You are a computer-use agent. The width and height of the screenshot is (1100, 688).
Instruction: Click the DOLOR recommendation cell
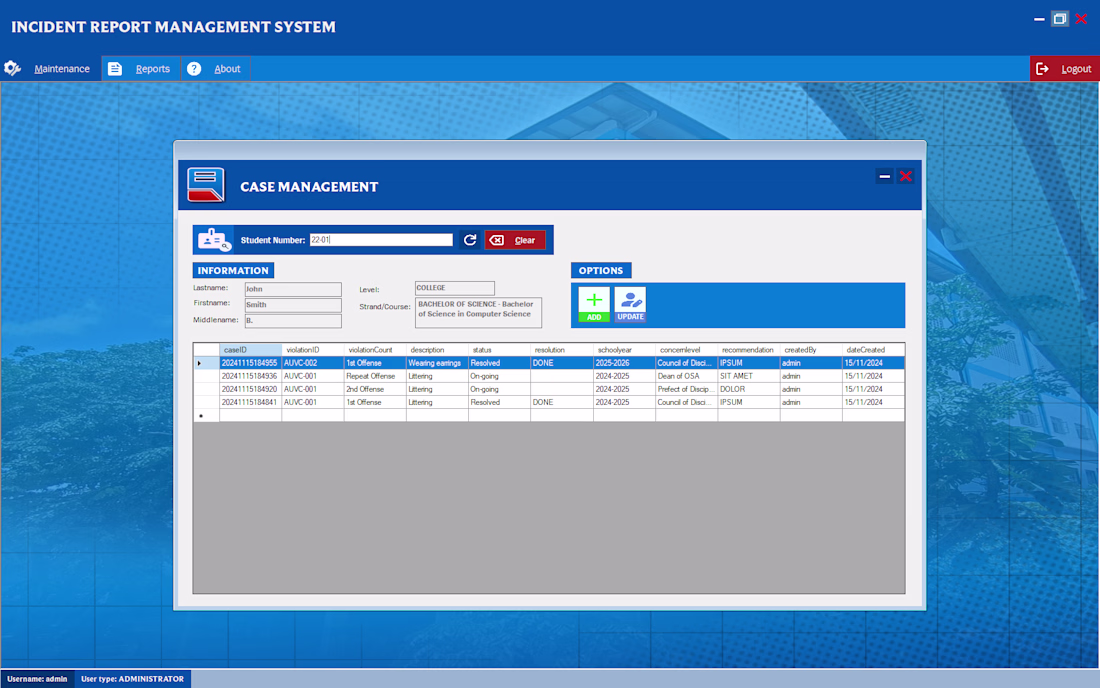749,389
